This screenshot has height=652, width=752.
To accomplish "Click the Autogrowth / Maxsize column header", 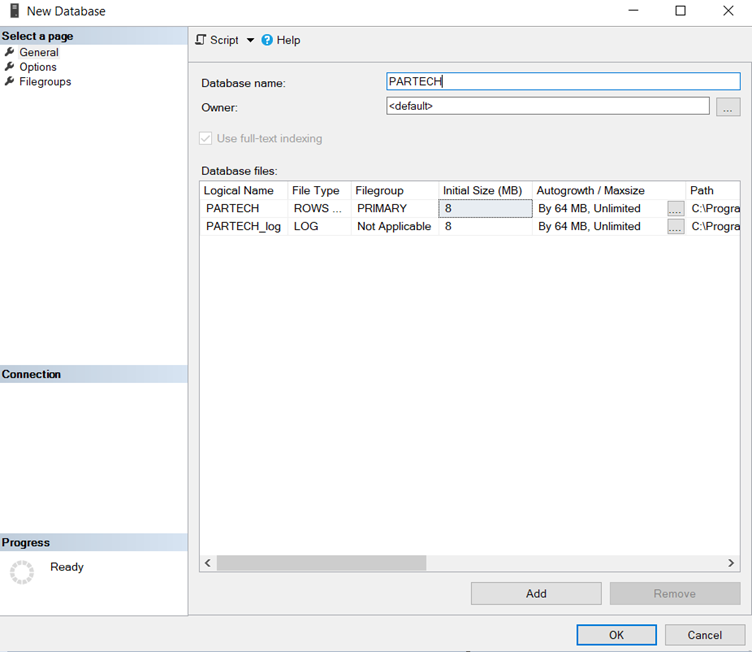I will pos(609,190).
